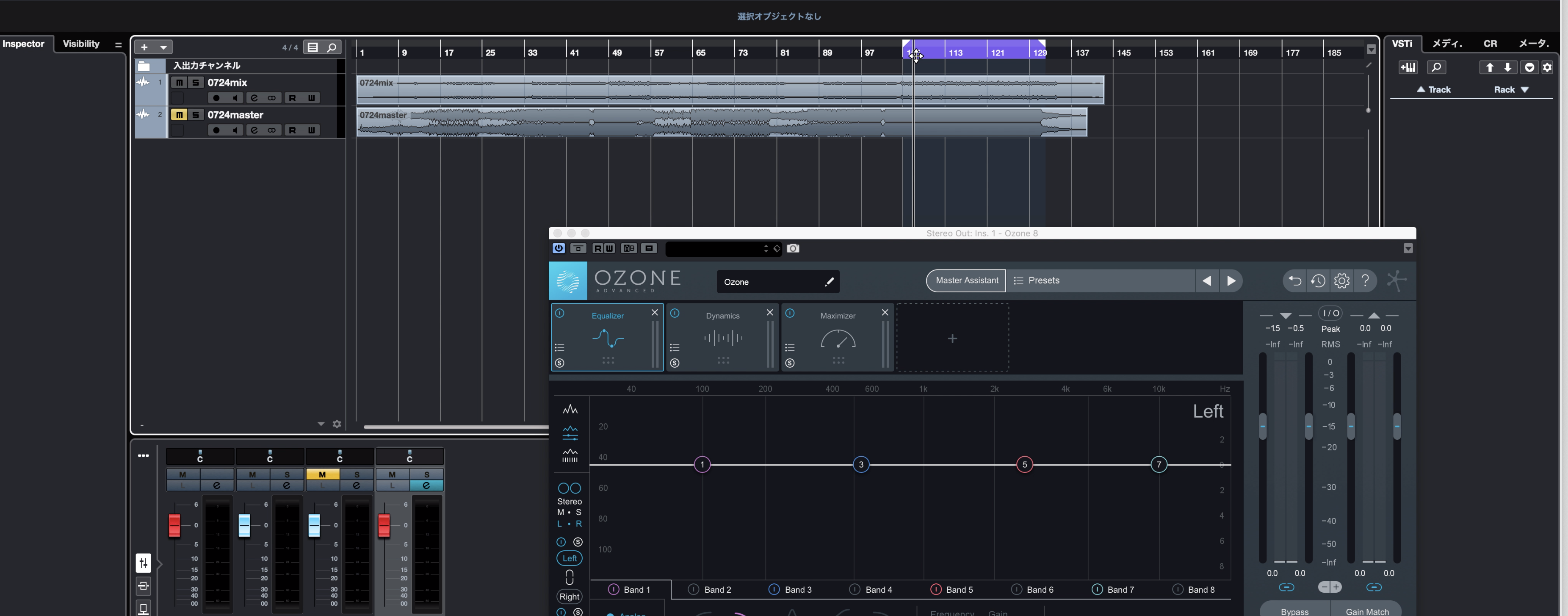Open the add track dropdown arrow
Image resolution: width=1568 pixels, height=616 pixels.
point(163,47)
